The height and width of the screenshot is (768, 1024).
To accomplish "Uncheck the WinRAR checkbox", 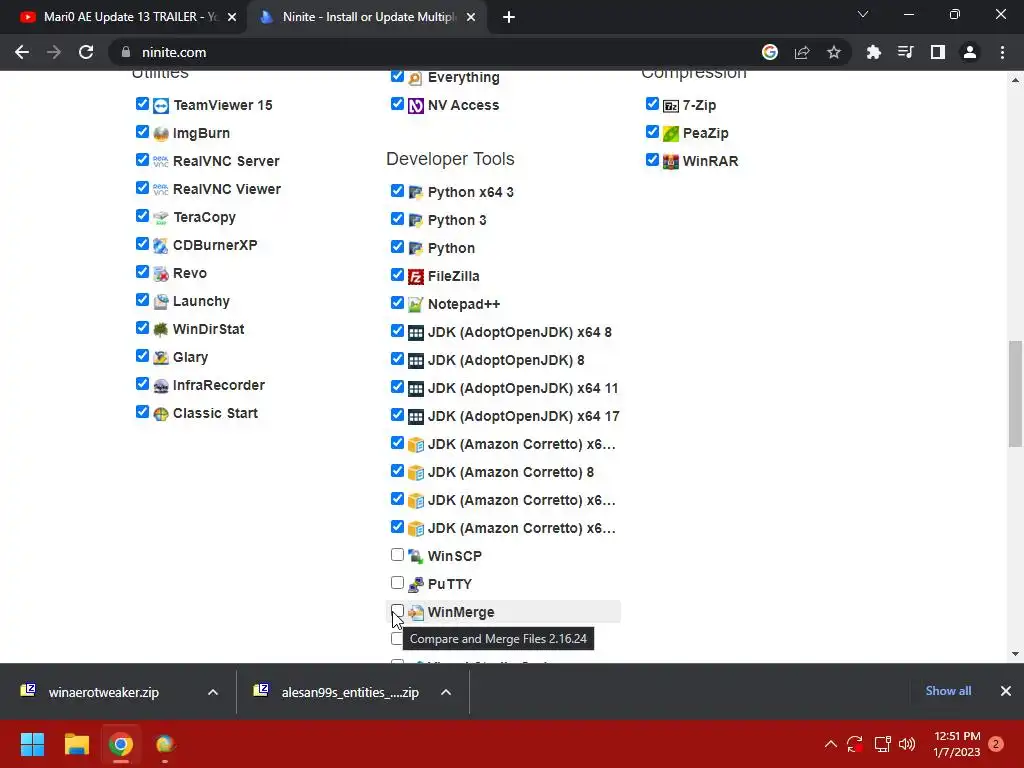I will [x=652, y=160].
